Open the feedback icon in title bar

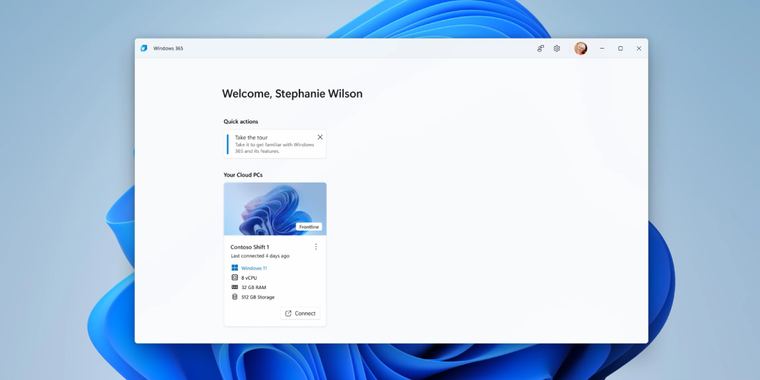[540, 48]
